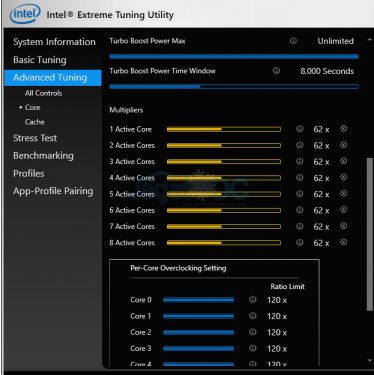The image size is (374, 375).
Task: Reset the 6 Active Cores multiplier
Action: pyautogui.click(x=343, y=210)
